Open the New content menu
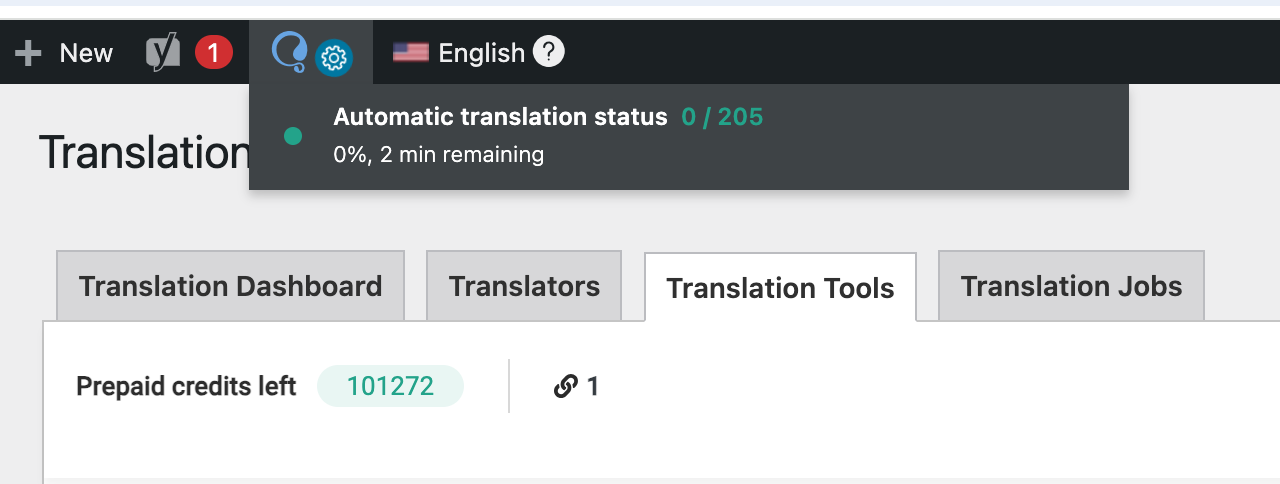Screen dimensions: 1280x484 tap(64, 53)
